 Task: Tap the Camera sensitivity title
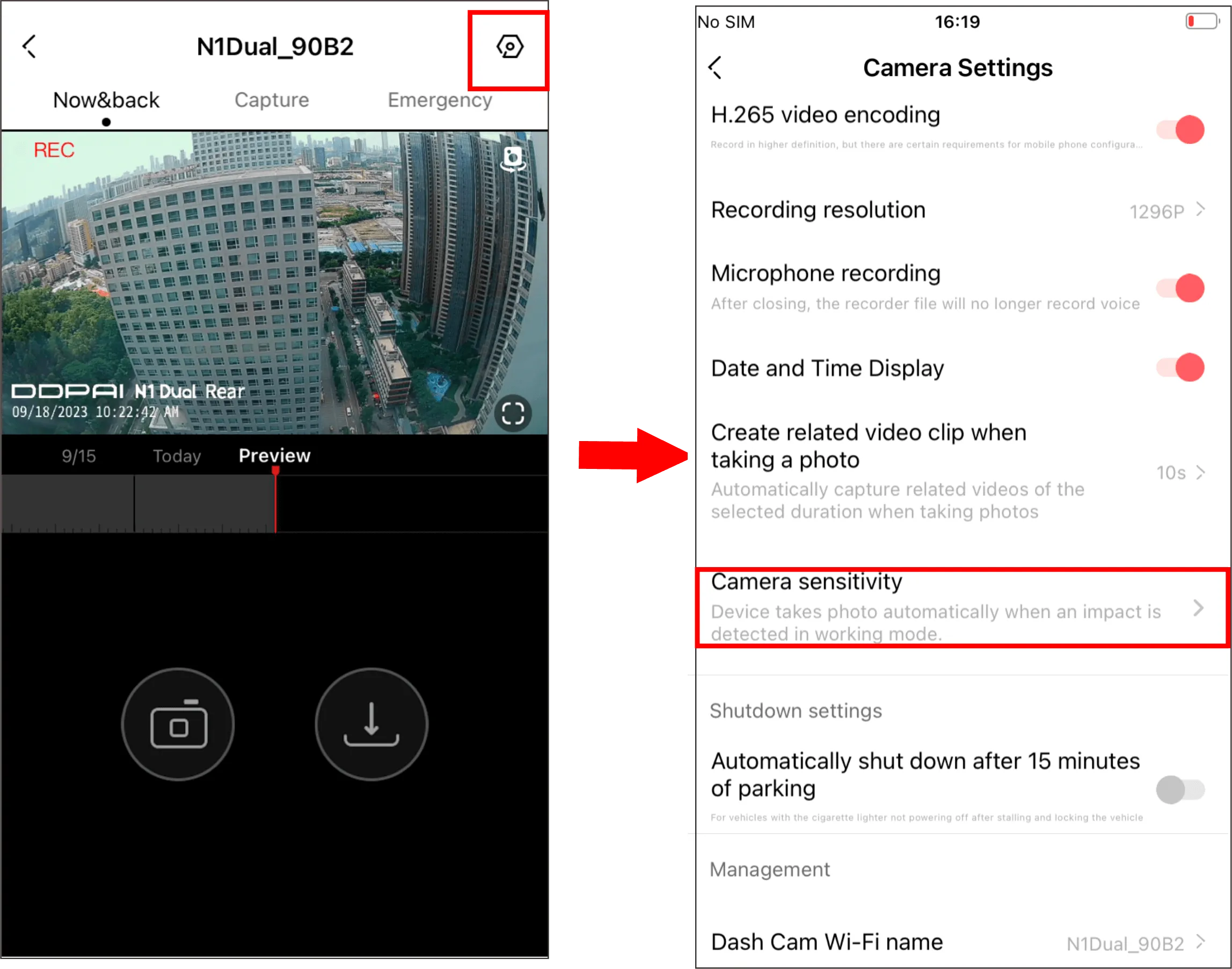coord(806,582)
